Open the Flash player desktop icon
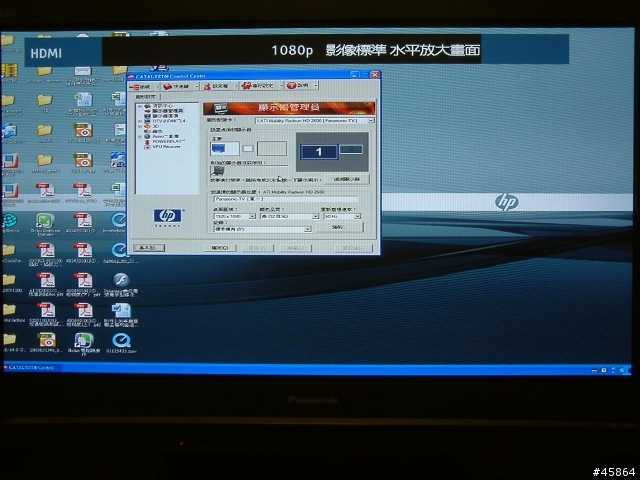 pyautogui.click(x=121, y=284)
